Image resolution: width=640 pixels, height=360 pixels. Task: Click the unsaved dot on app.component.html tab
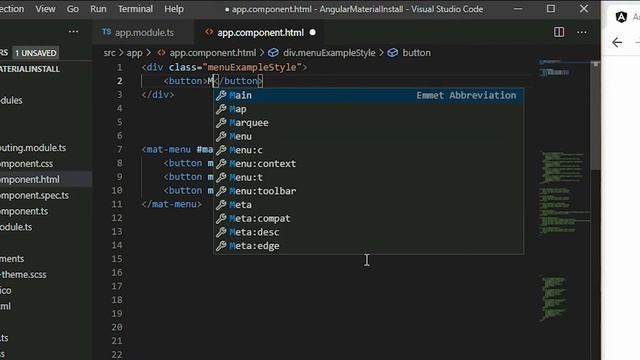point(313,32)
